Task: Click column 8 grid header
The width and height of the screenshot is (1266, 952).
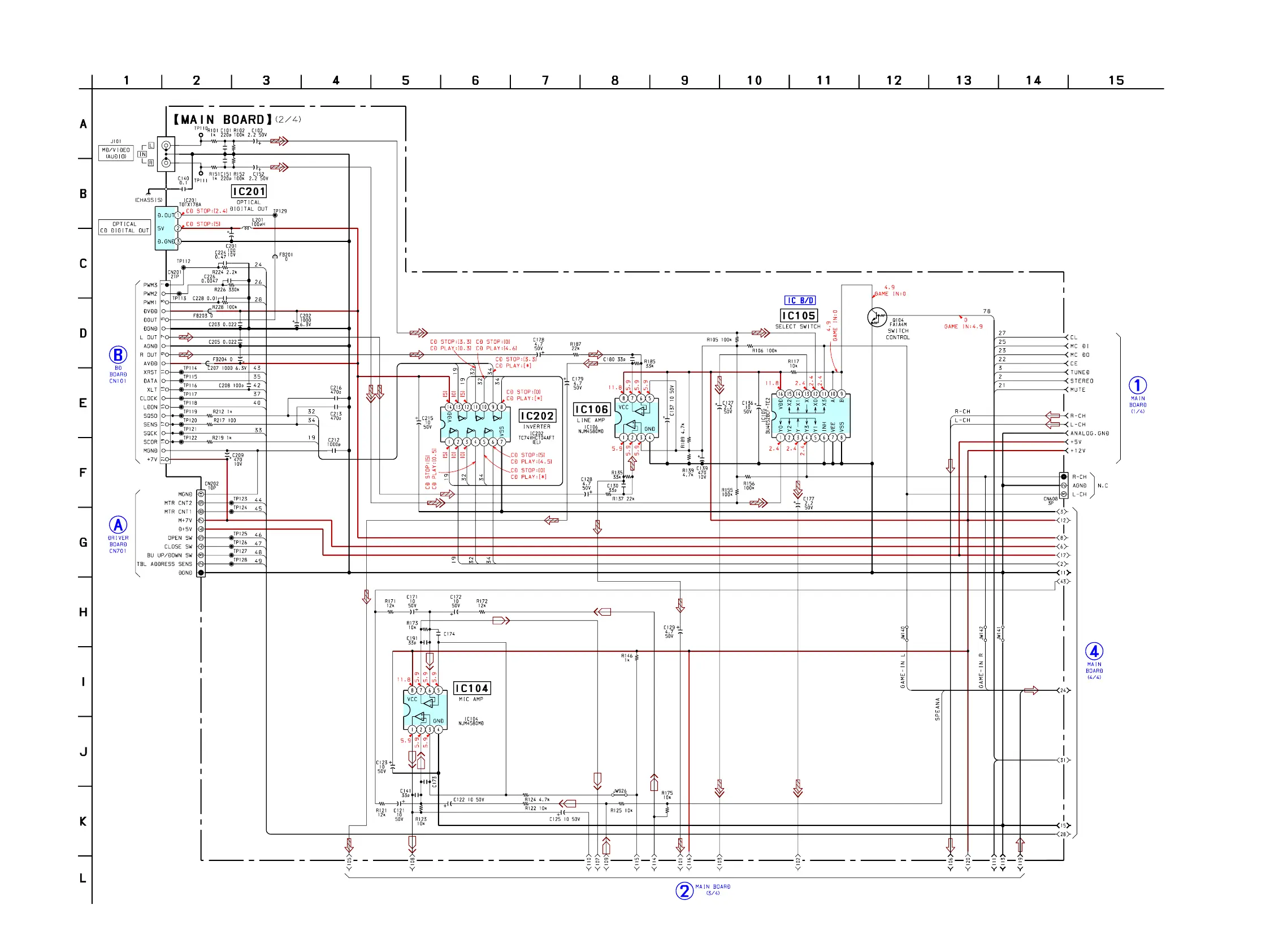Action: pos(615,80)
